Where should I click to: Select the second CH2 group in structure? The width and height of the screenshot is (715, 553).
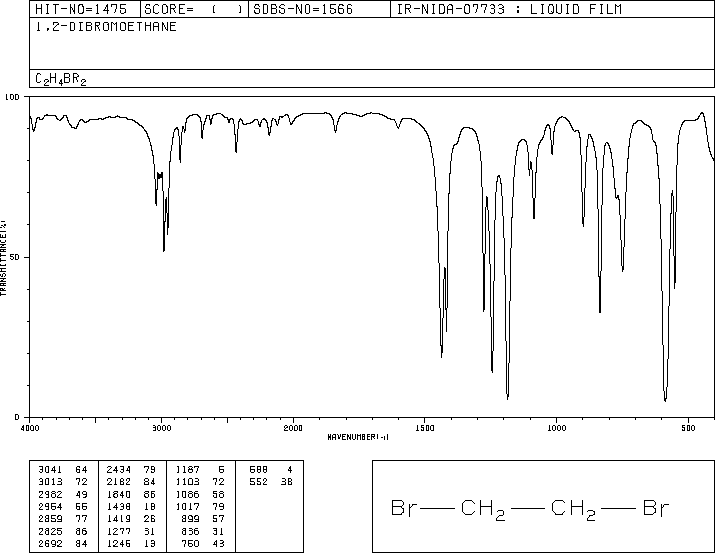pyautogui.click(x=574, y=510)
